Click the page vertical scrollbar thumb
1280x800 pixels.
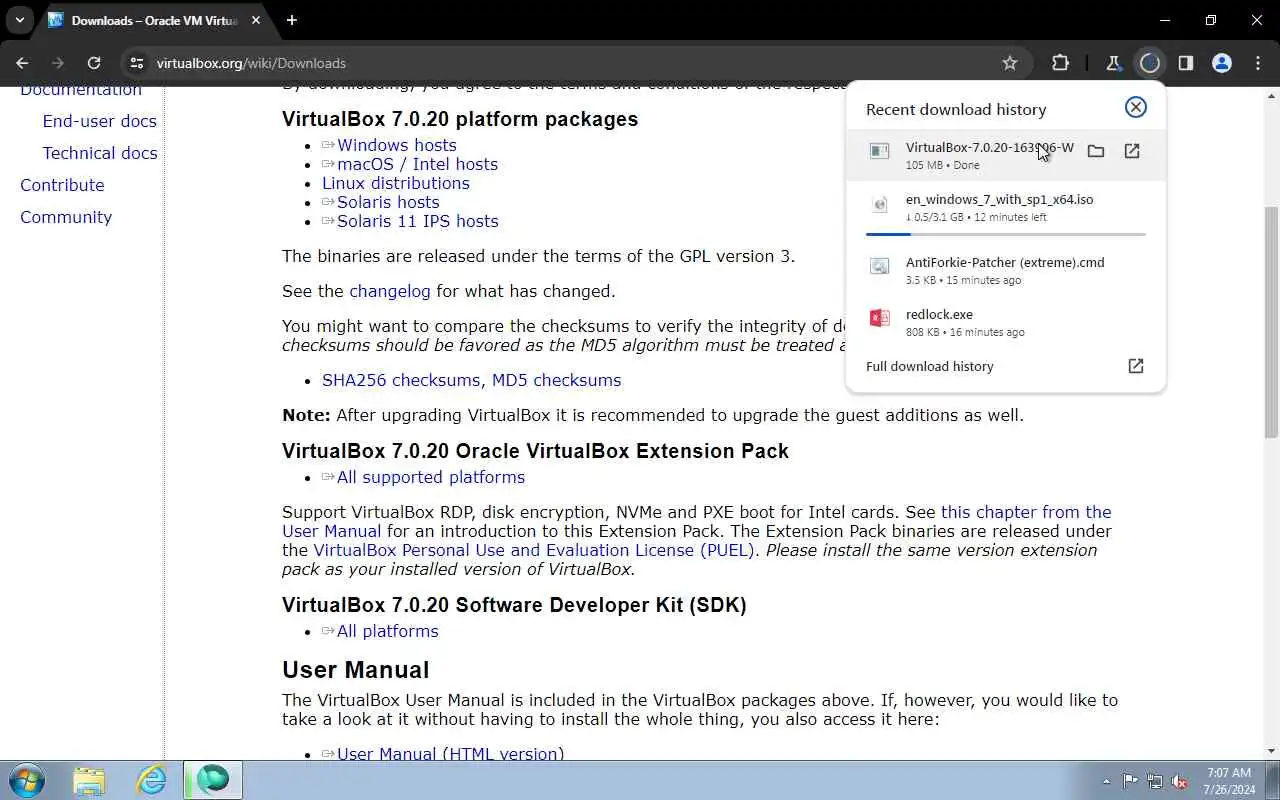(1271, 322)
